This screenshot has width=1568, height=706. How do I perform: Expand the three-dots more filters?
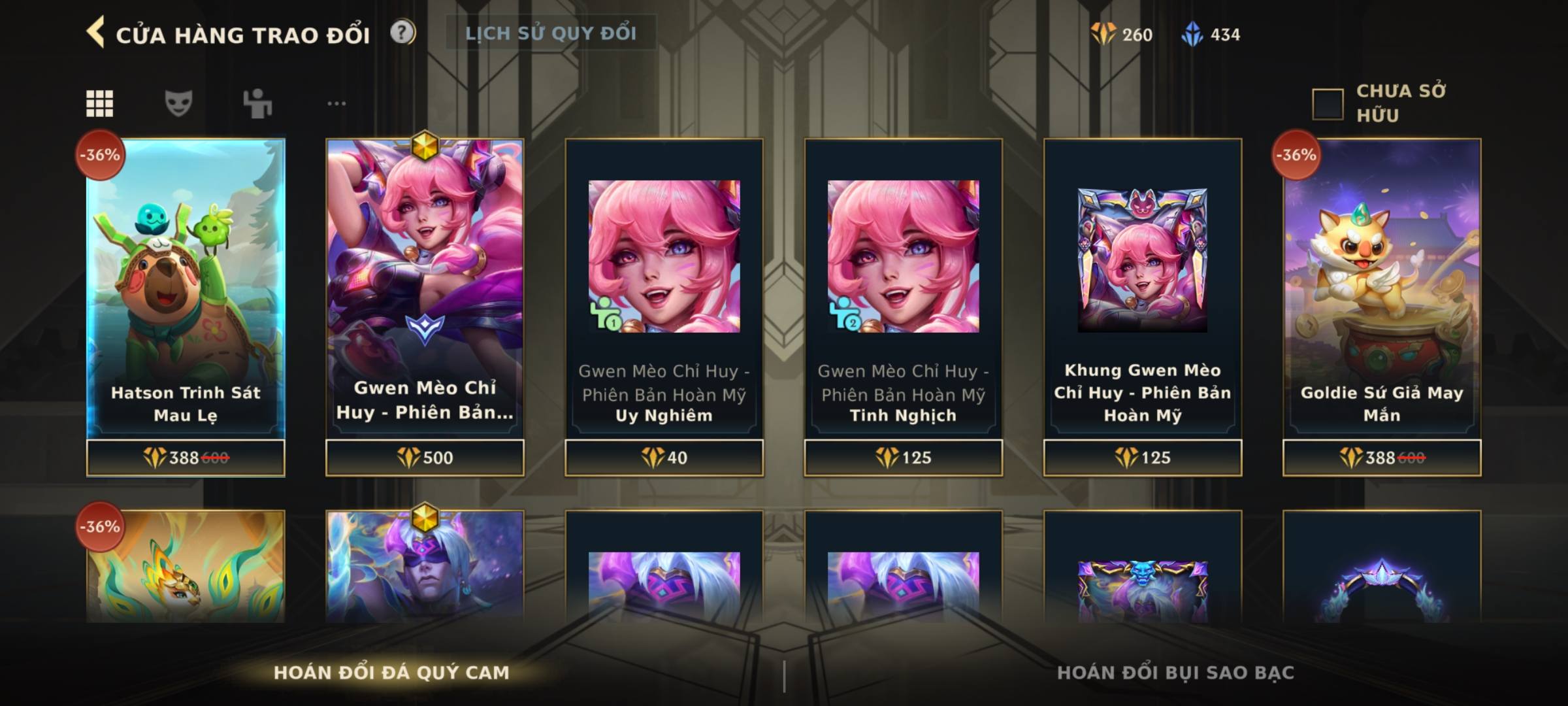336,103
